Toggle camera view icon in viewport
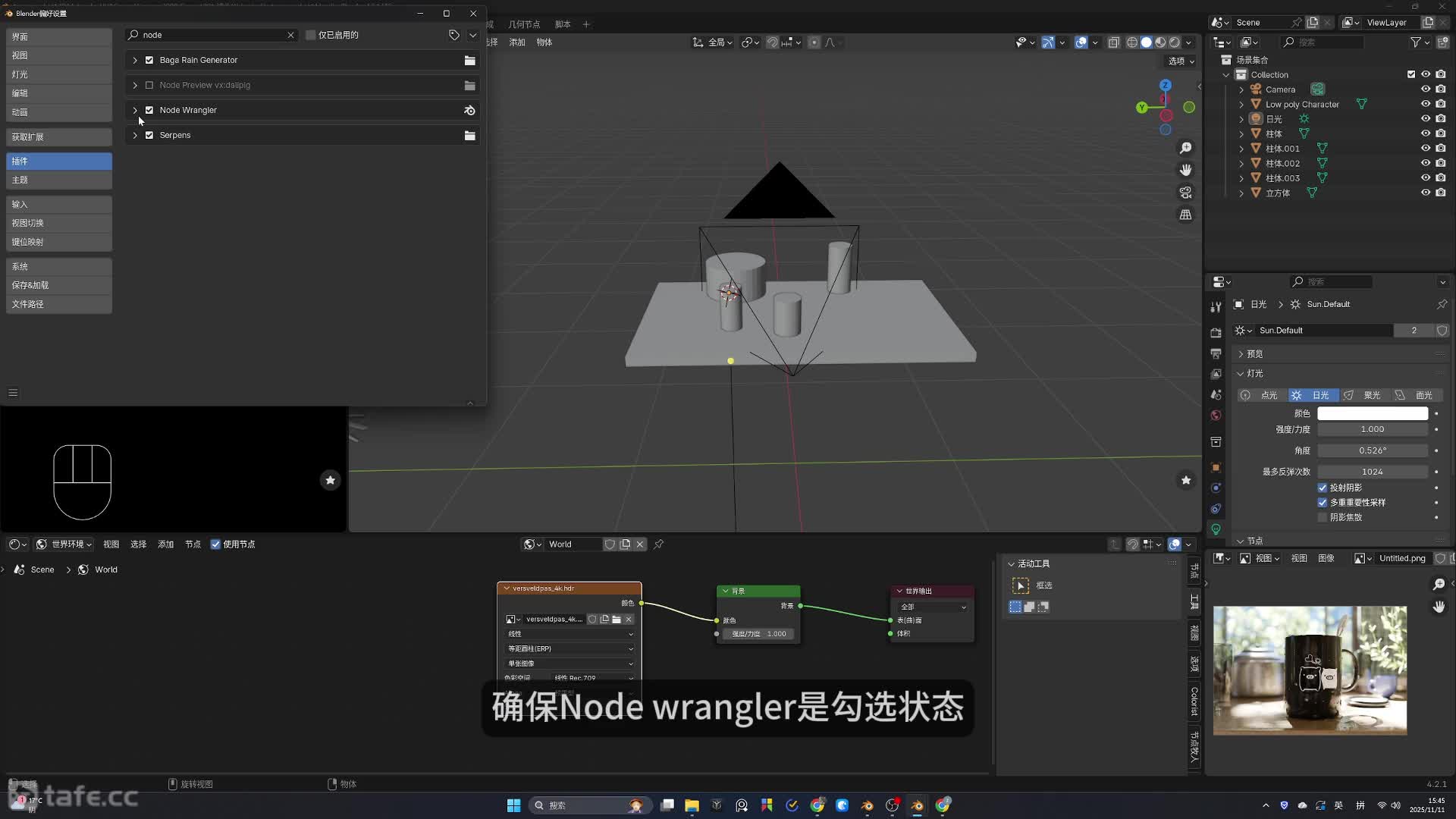 pos(1185,193)
